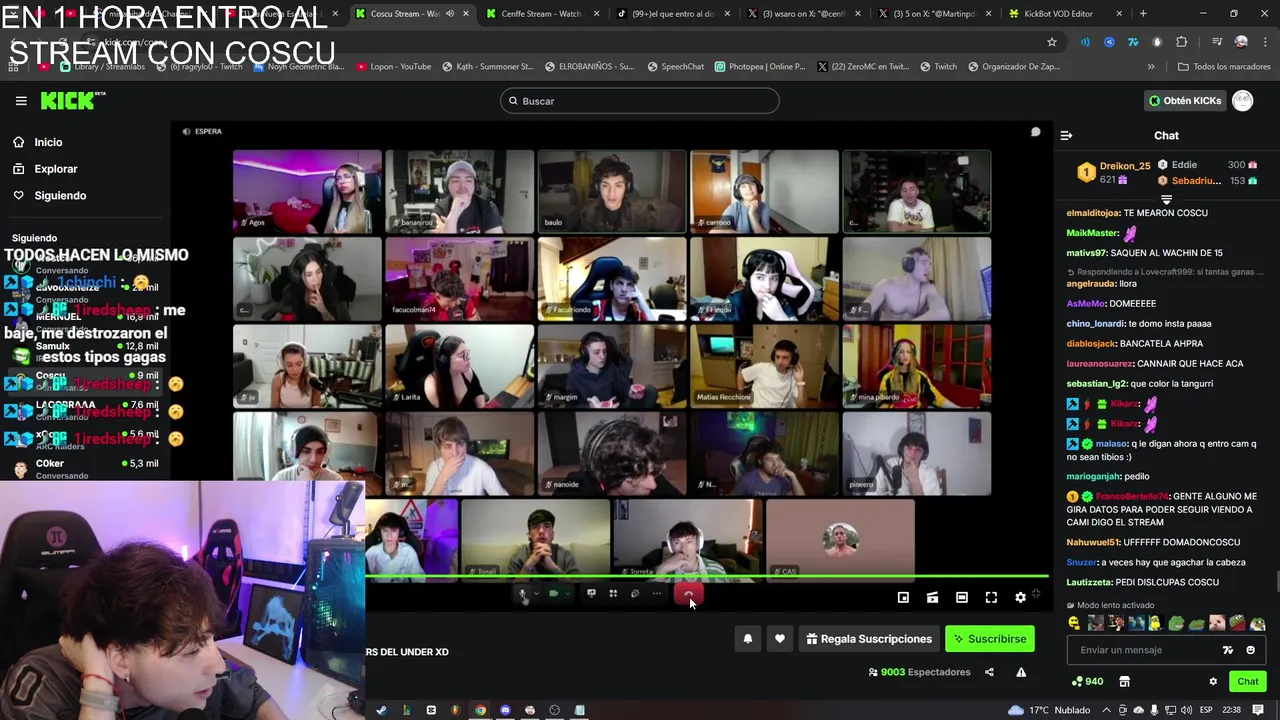The height and width of the screenshot is (720, 1280).
Task: Open the shop icon beside 940 points
Action: click(1124, 682)
